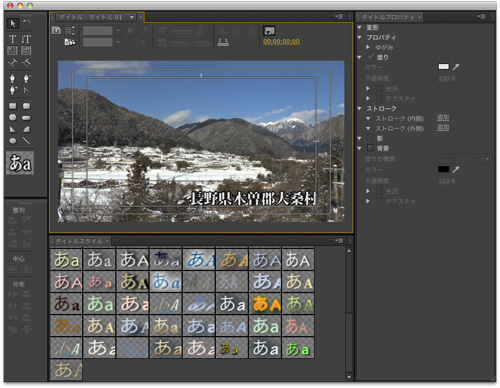Select the Wedge triangle tool
This screenshot has height=388, width=500.
[x=13, y=129]
